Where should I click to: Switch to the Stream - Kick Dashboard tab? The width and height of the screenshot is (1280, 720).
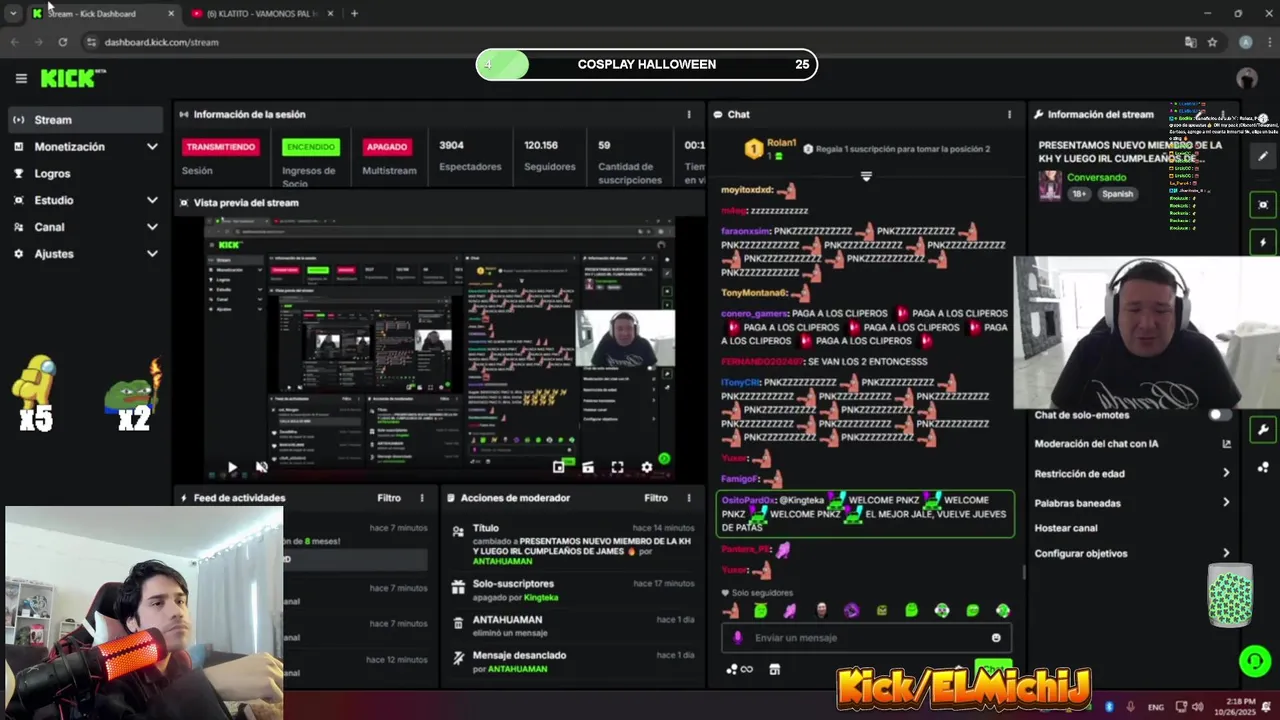103,13
